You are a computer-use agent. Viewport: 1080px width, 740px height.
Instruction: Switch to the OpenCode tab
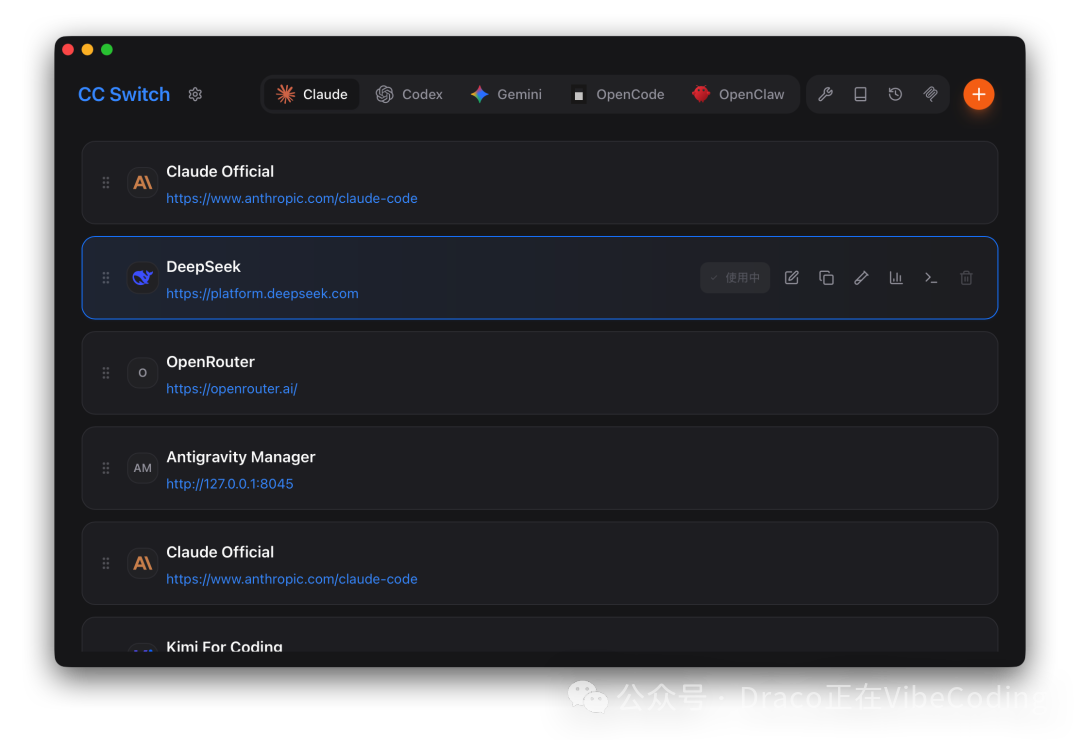(618, 94)
